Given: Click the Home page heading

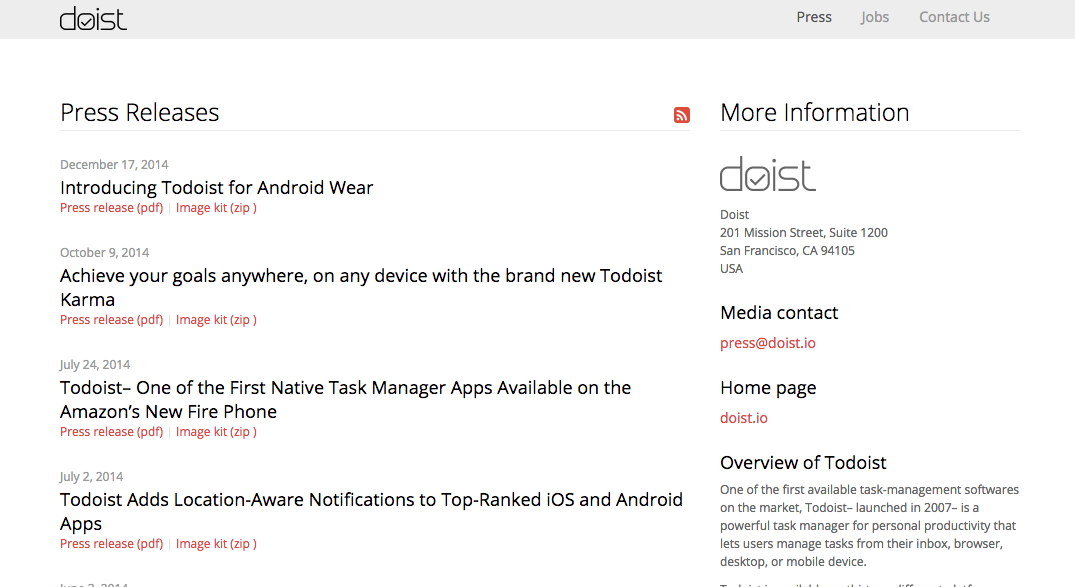Looking at the screenshot, I should point(768,388).
